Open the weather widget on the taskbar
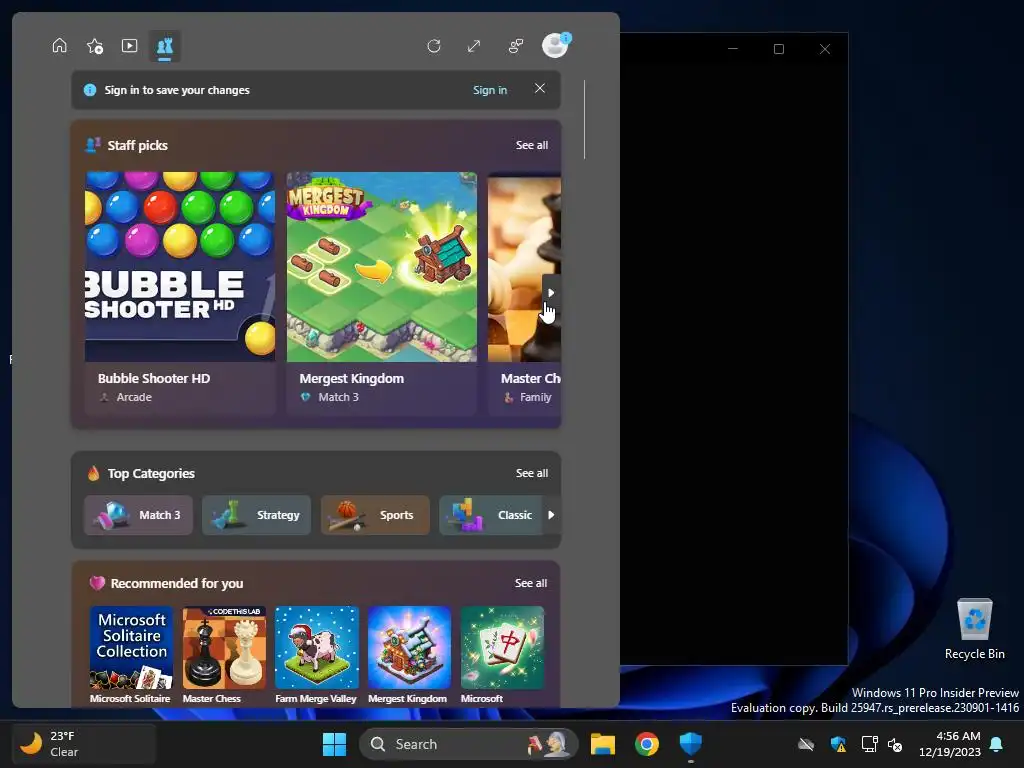This screenshot has width=1024, height=768. [x=84, y=744]
